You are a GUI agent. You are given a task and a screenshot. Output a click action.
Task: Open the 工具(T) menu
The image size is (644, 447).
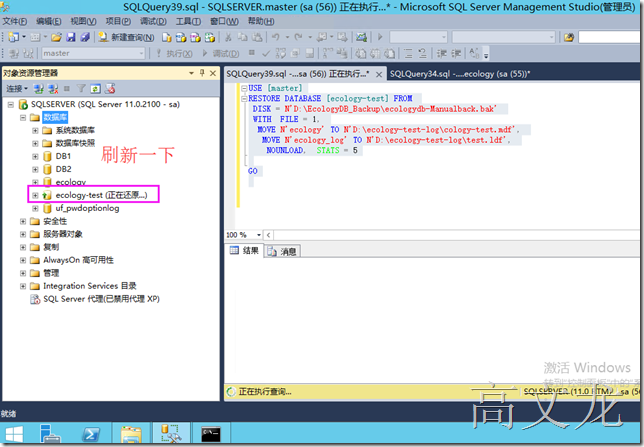[x=188, y=21]
